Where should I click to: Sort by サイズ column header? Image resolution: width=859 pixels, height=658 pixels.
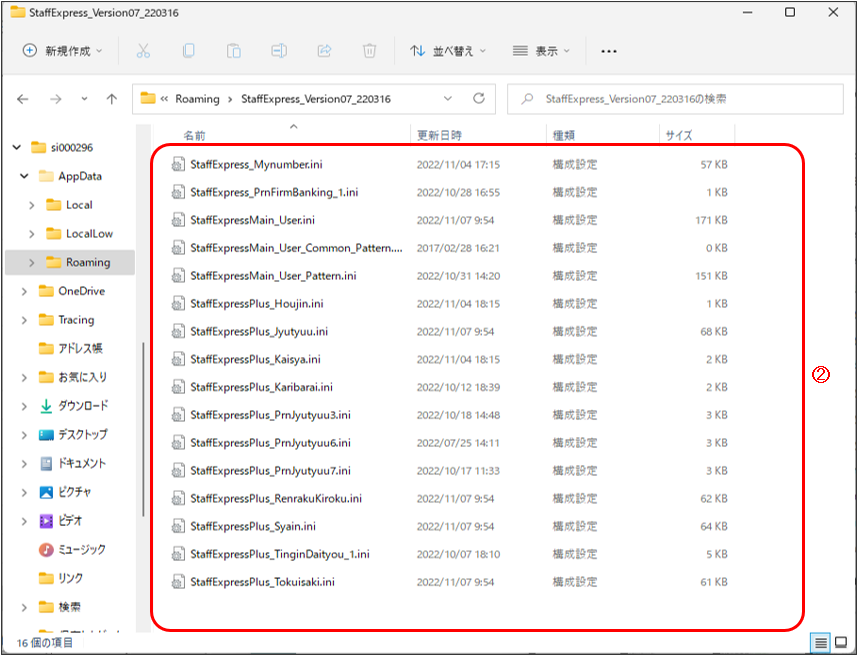pos(679,135)
